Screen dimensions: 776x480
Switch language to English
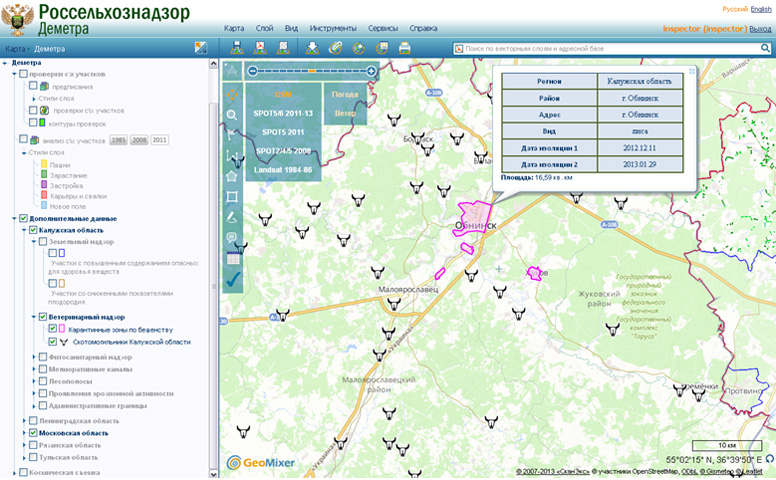click(761, 9)
